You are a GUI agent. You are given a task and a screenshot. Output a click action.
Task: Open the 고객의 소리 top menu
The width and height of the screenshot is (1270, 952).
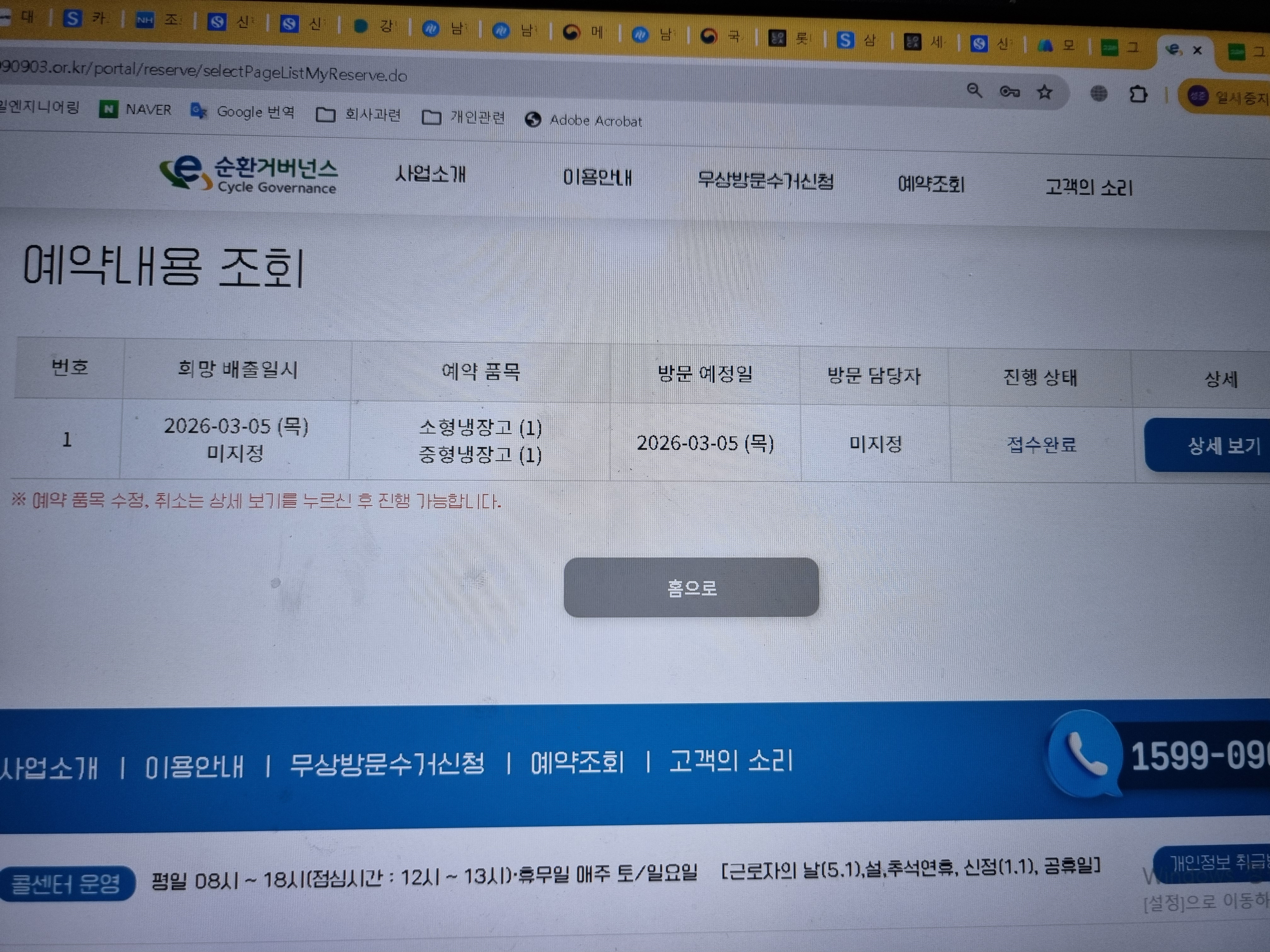(1088, 187)
